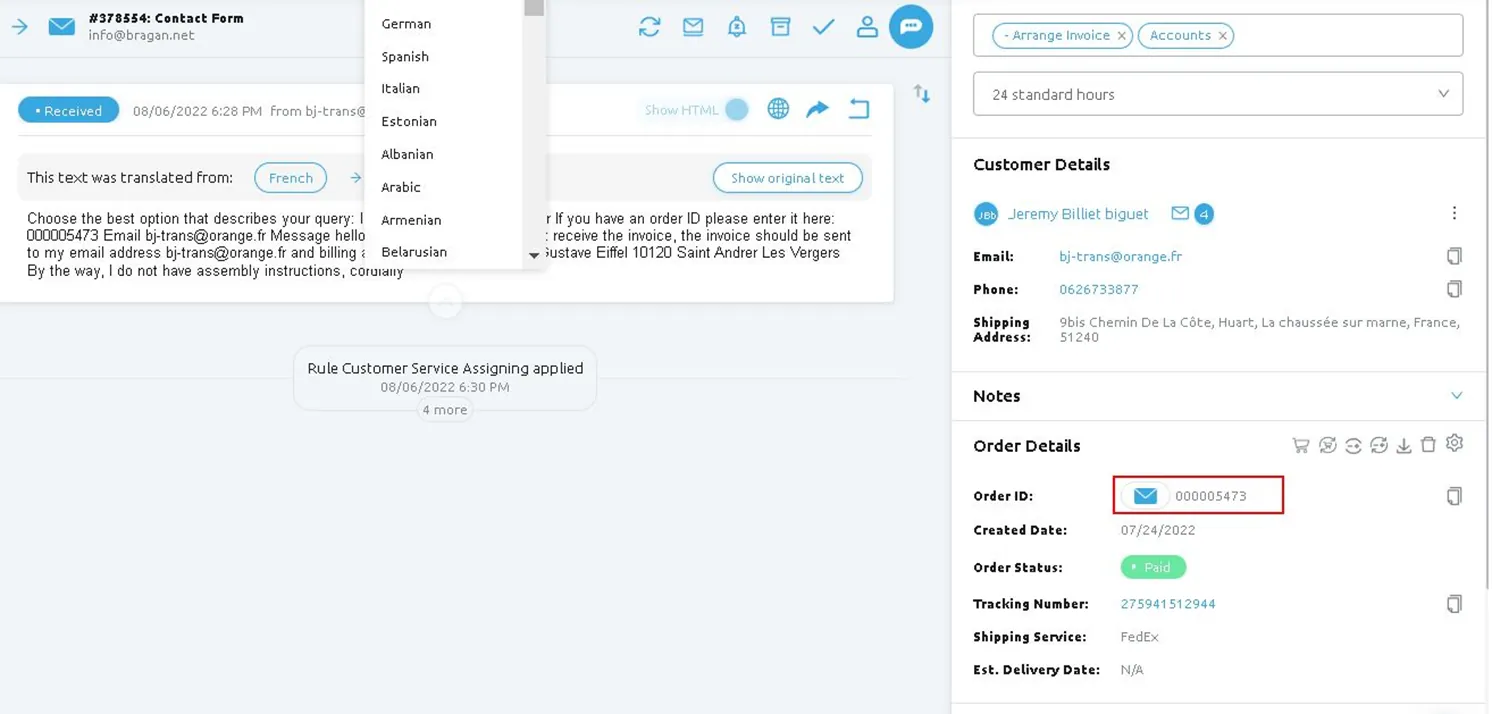
Task: Forward the message using the curved arrow icon
Action: (818, 109)
